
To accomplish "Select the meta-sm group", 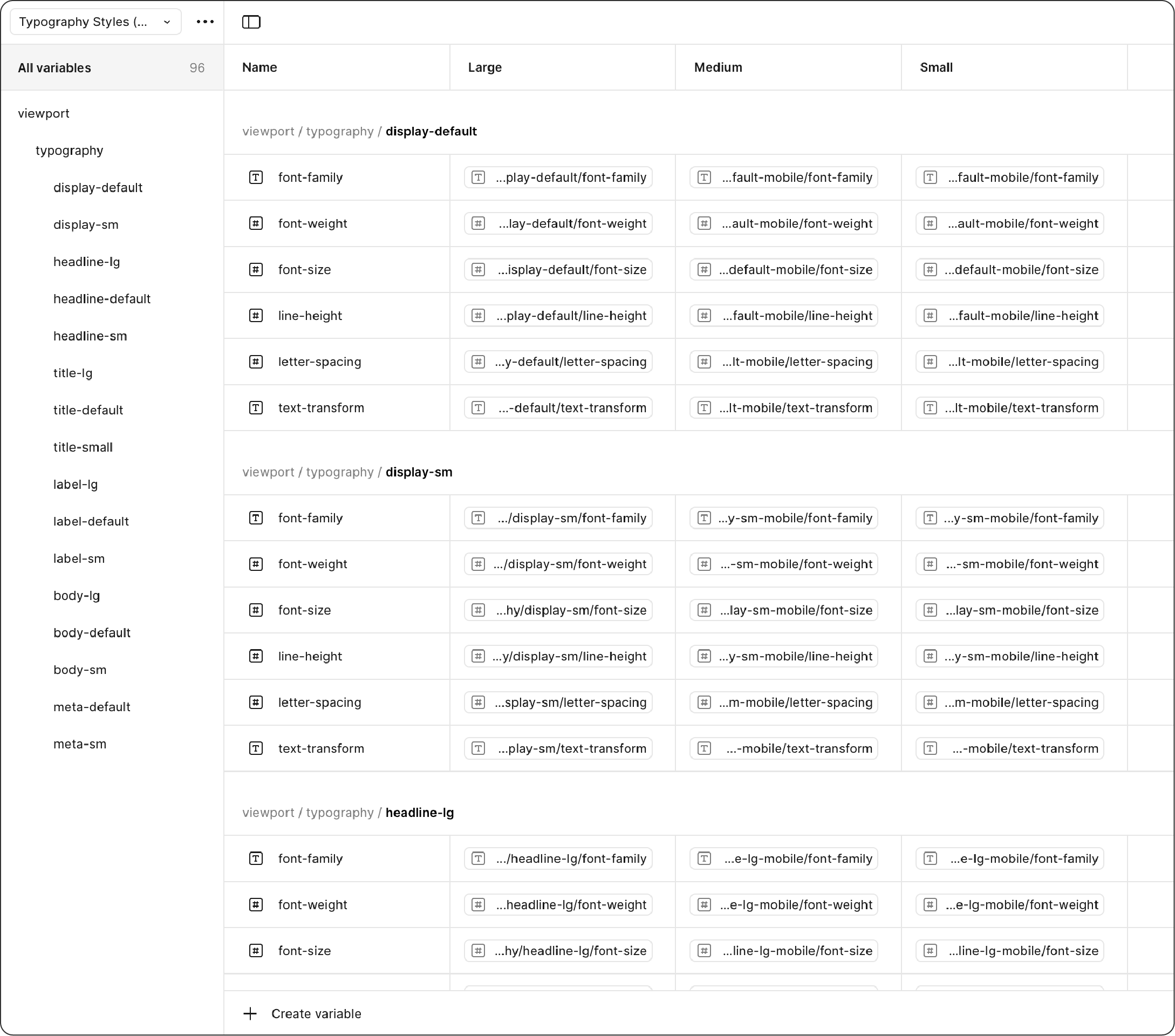I will 80,744.
